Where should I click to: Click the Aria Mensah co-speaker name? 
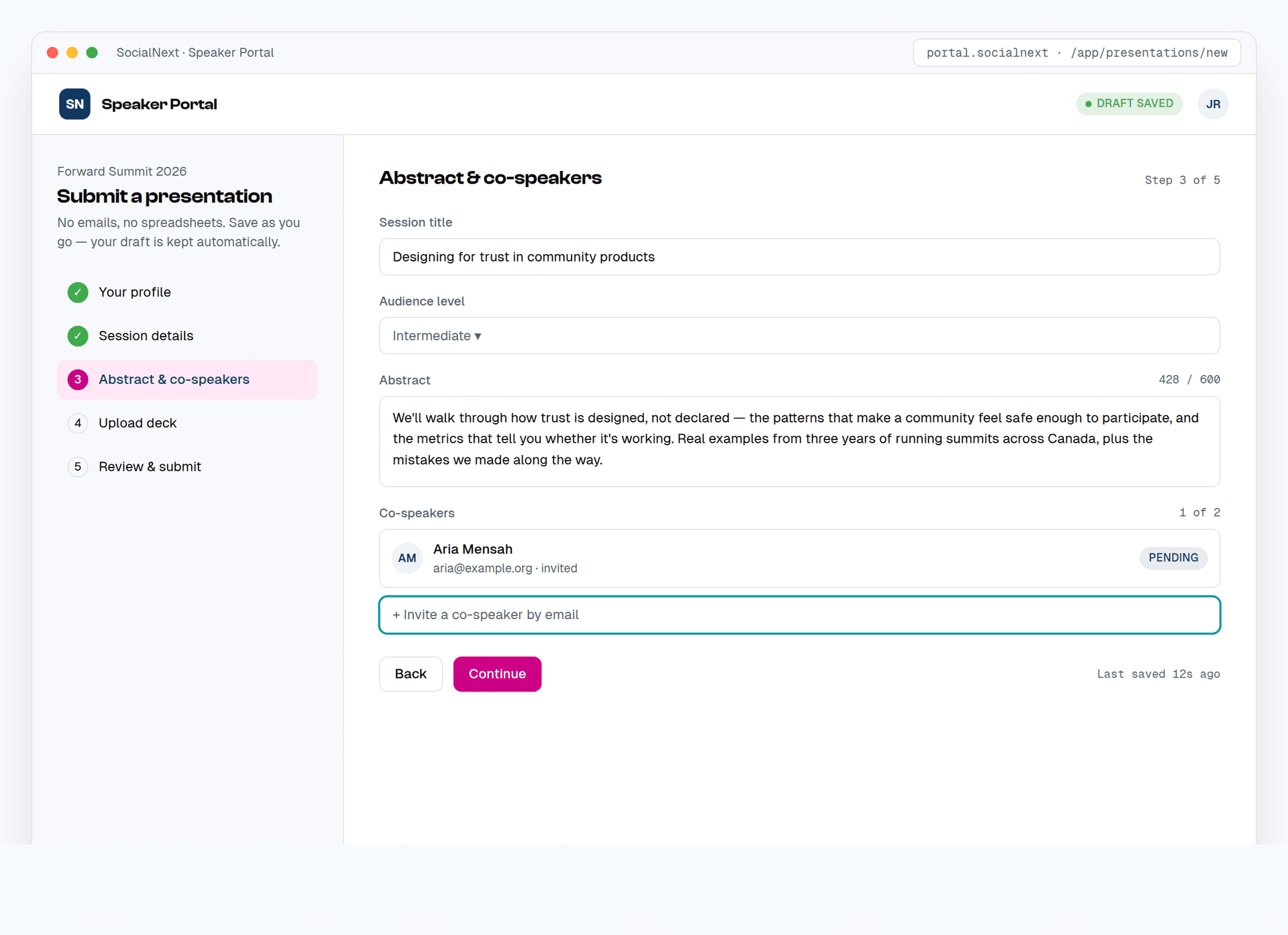pyautogui.click(x=473, y=549)
